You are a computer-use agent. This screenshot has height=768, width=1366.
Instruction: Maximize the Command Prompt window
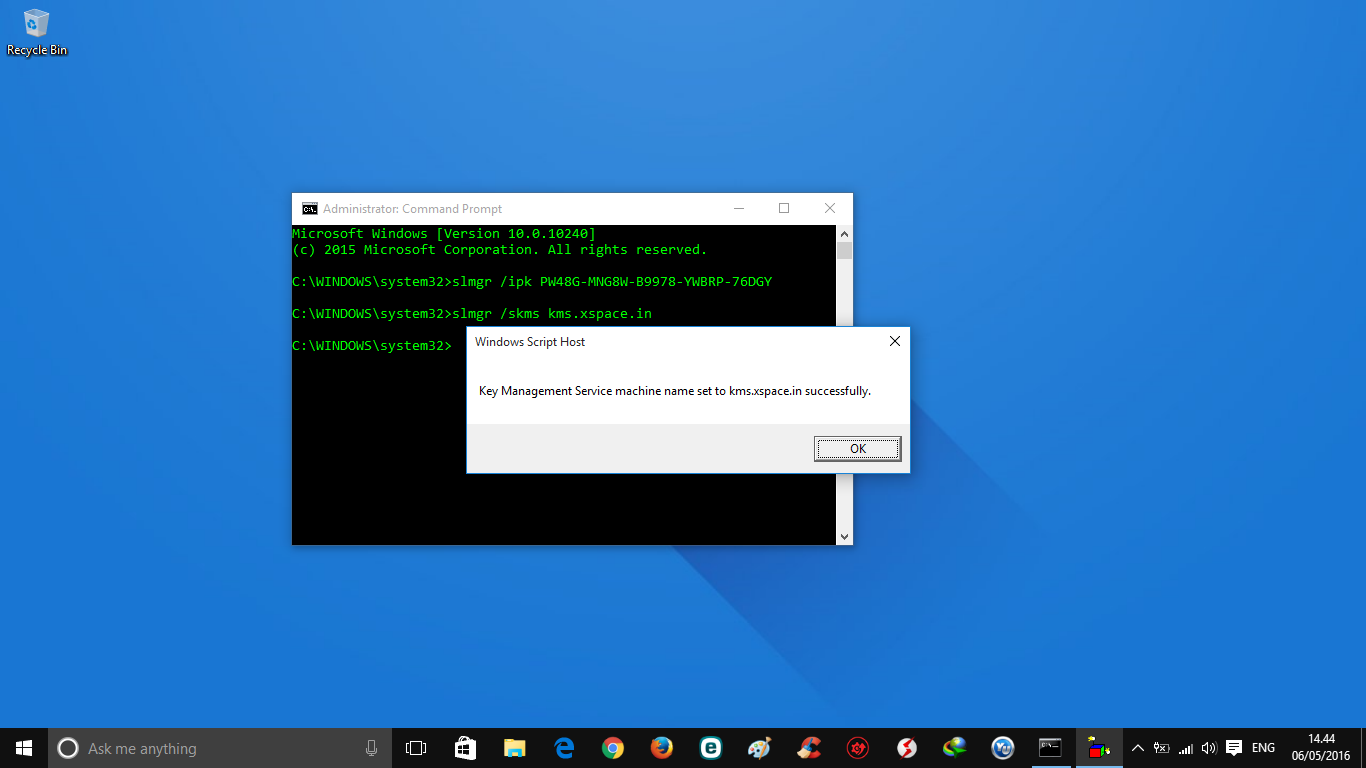(784, 208)
